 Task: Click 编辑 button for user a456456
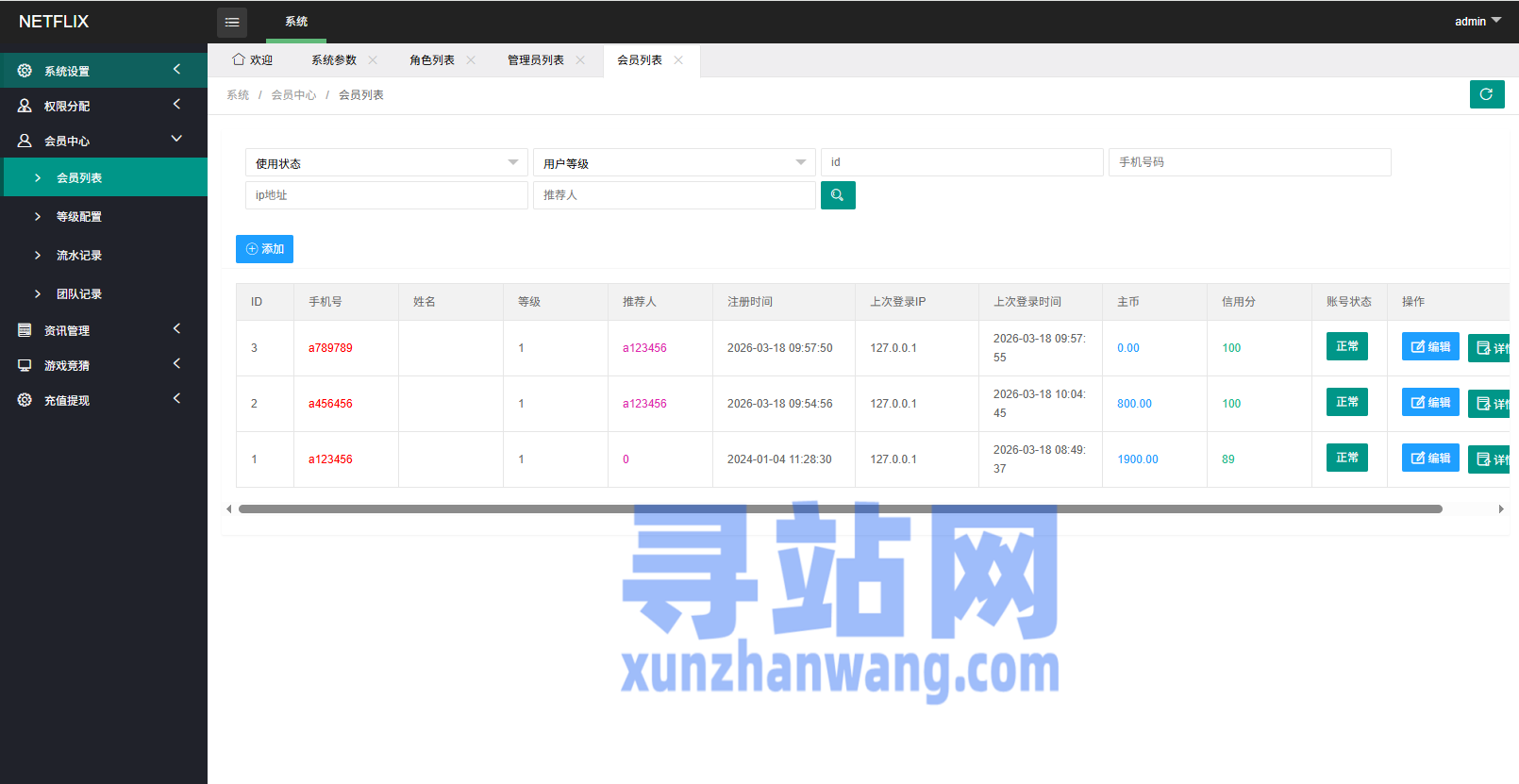[x=1430, y=402]
